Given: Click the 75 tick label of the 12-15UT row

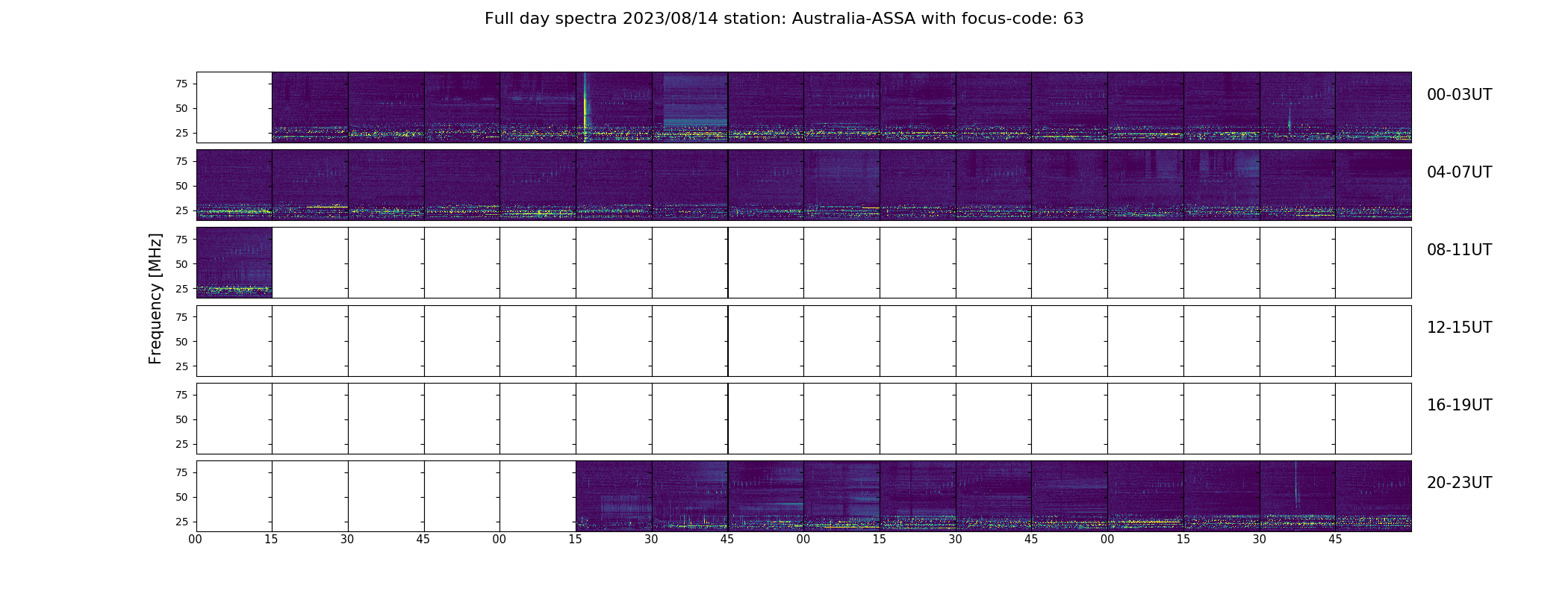Looking at the screenshot, I should (181, 317).
